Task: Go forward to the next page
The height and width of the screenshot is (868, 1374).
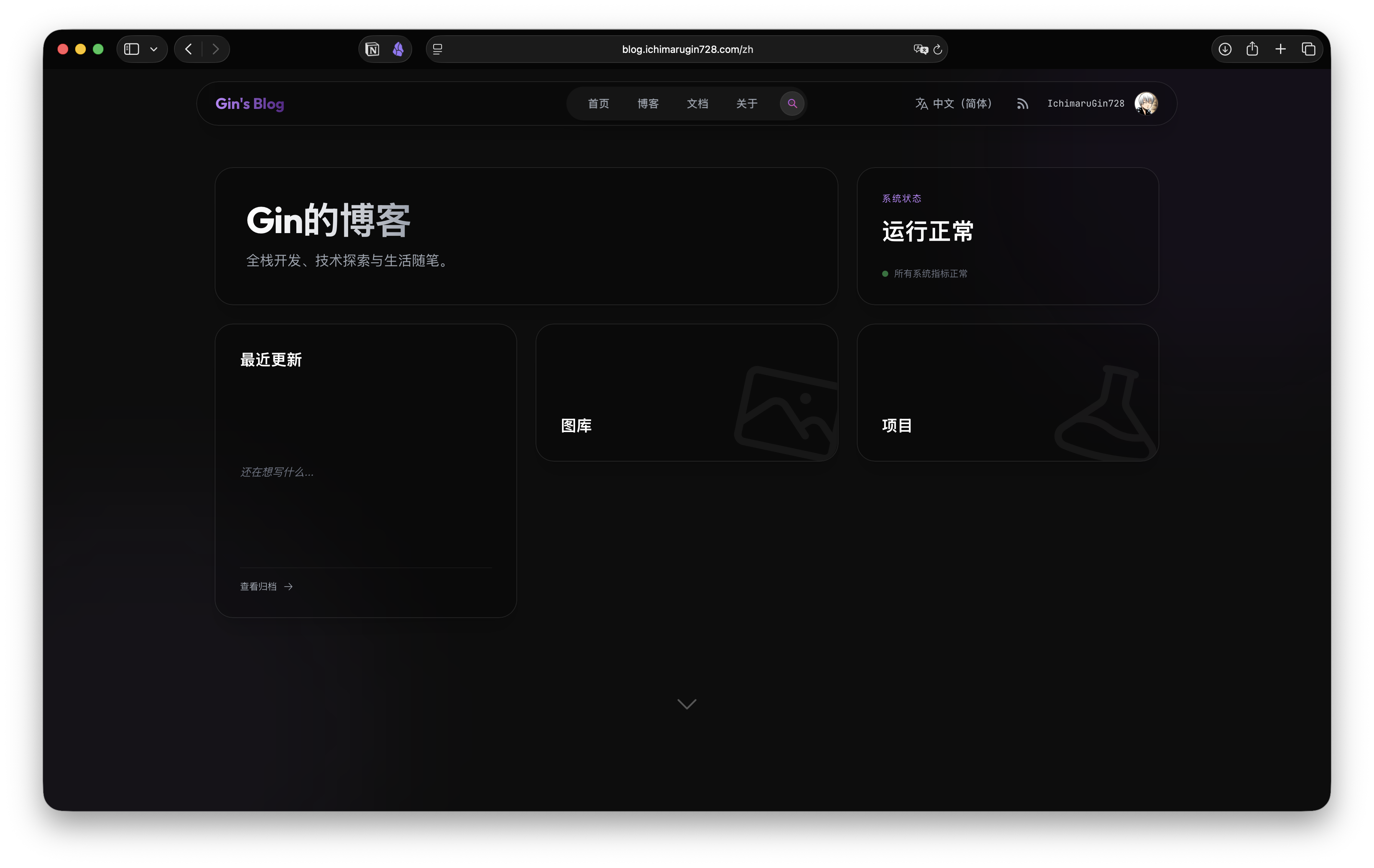Action: [x=216, y=49]
